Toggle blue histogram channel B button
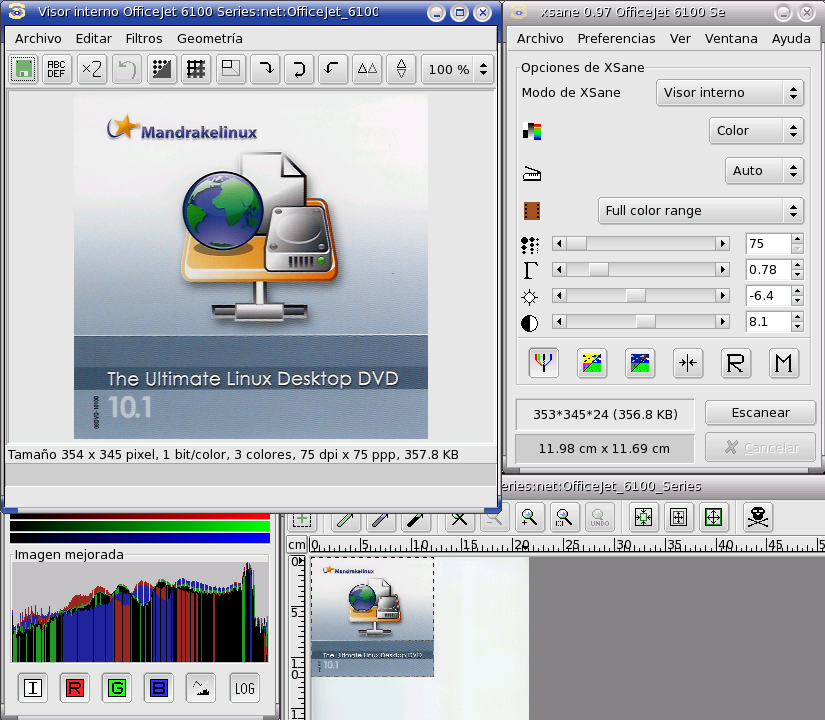 [159, 687]
